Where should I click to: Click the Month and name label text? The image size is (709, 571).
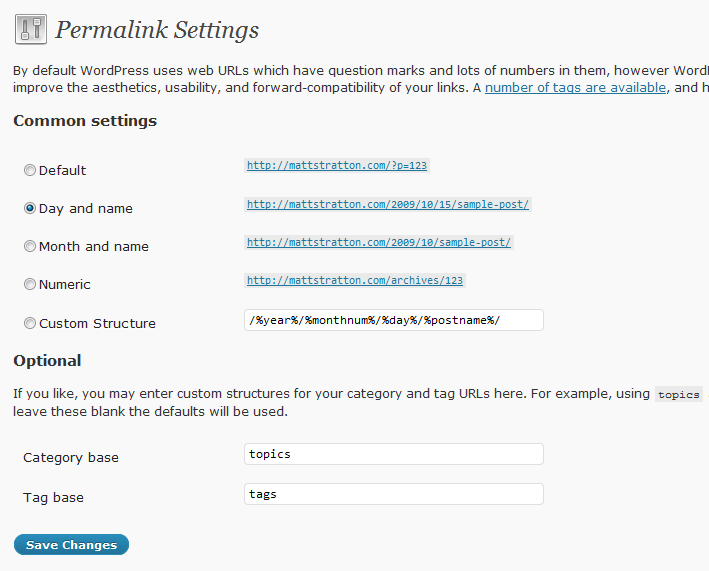(94, 246)
